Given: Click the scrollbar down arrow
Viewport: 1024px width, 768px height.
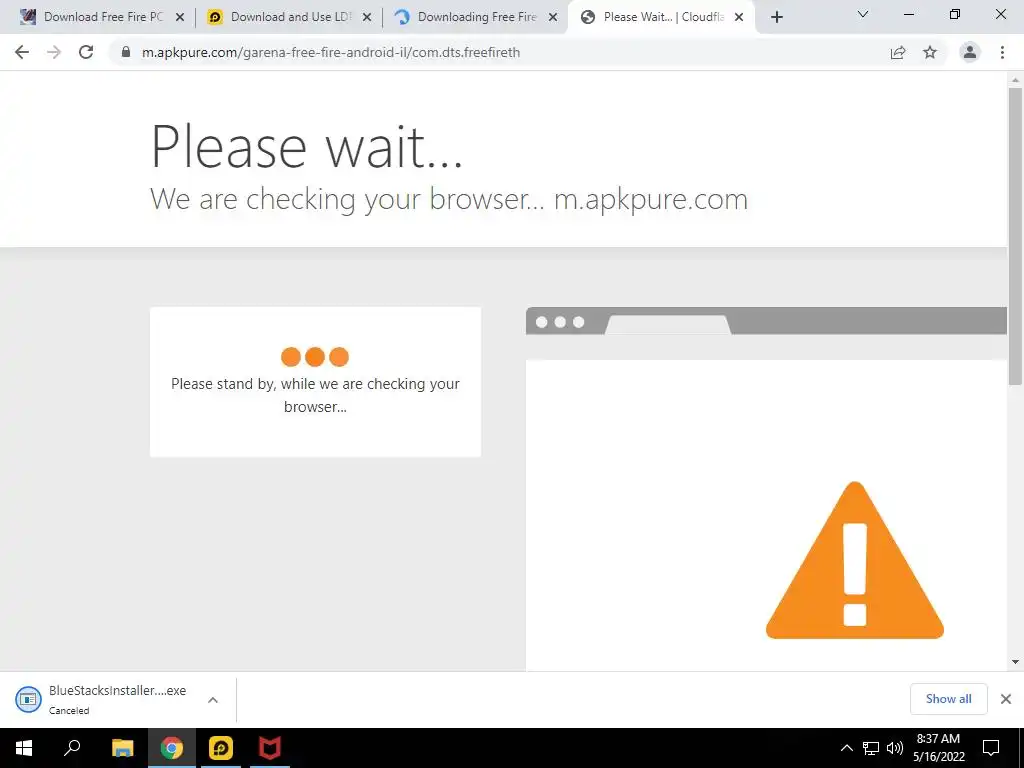Looking at the screenshot, I should [x=1015, y=662].
